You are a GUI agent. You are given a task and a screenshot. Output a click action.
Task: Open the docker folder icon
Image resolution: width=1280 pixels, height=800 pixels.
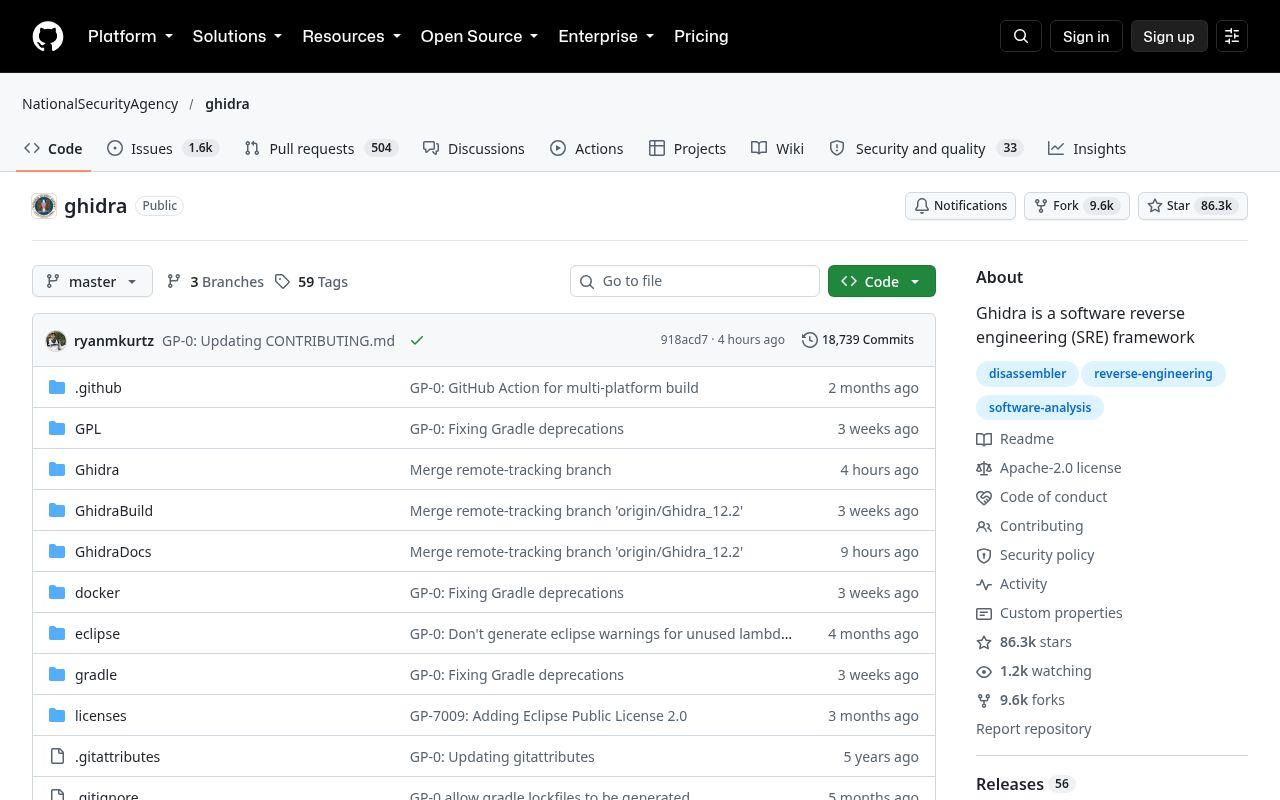coord(57,592)
